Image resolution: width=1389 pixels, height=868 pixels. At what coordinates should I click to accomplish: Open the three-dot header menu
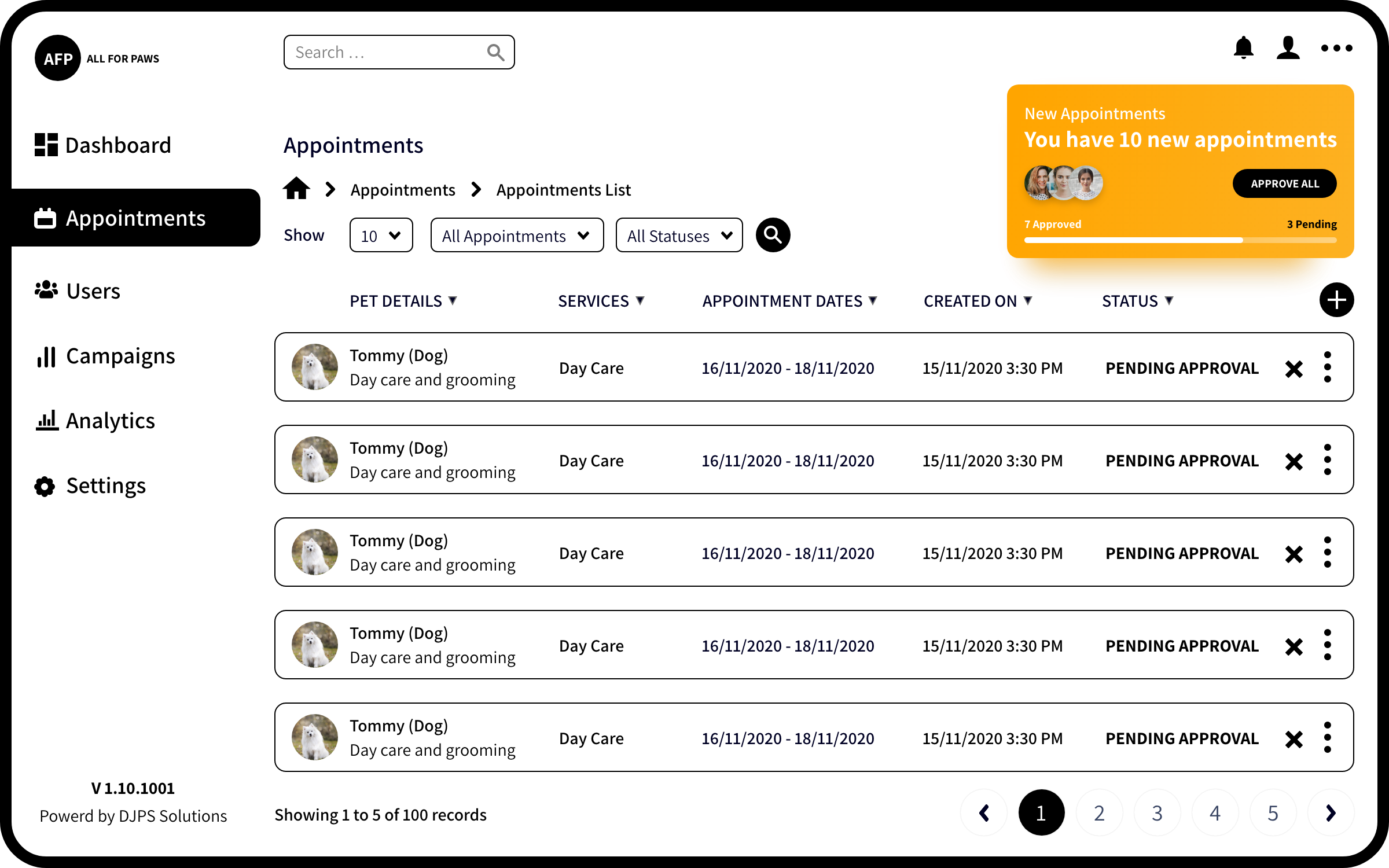tap(1336, 48)
